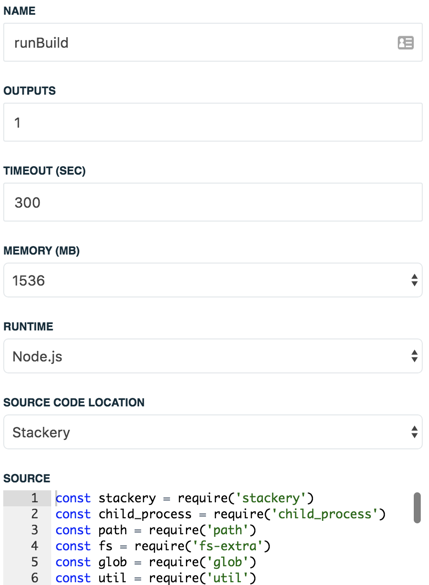The image size is (429, 585).
Task: Click the runBuild name input field
Action: tap(213, 43)
